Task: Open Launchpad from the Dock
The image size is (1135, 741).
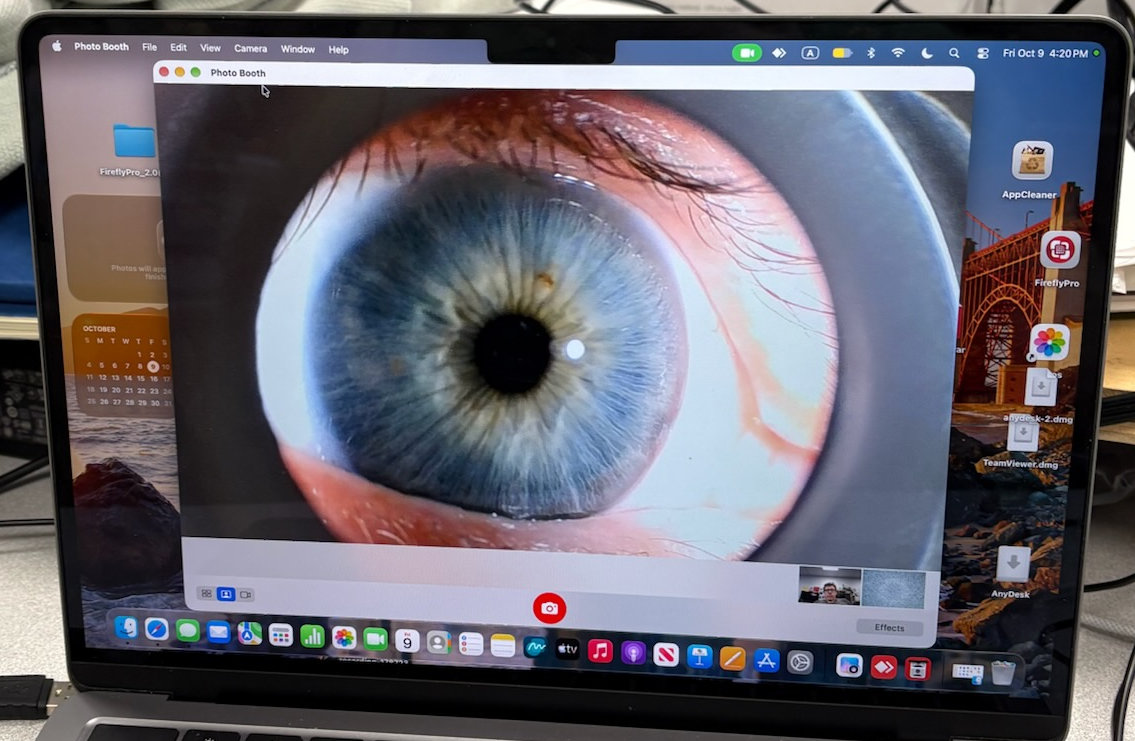Action: point(280,635)
